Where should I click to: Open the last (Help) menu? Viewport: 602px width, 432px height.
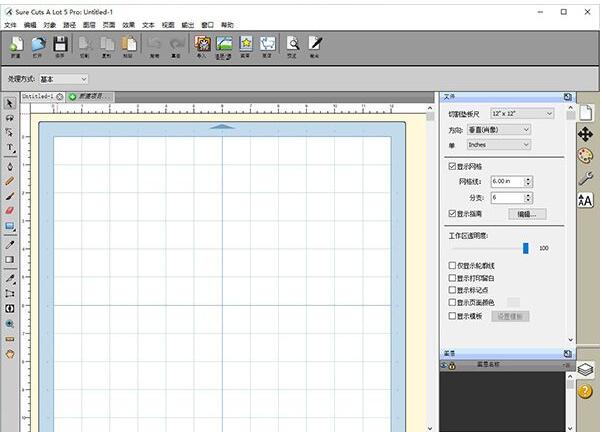coord(227,25)
